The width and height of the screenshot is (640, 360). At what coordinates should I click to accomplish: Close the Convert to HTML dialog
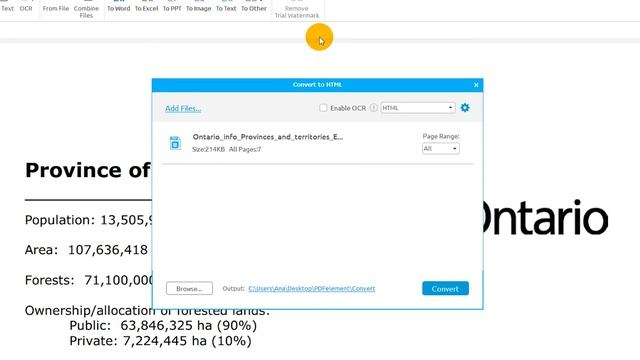[x=476, y=85]
